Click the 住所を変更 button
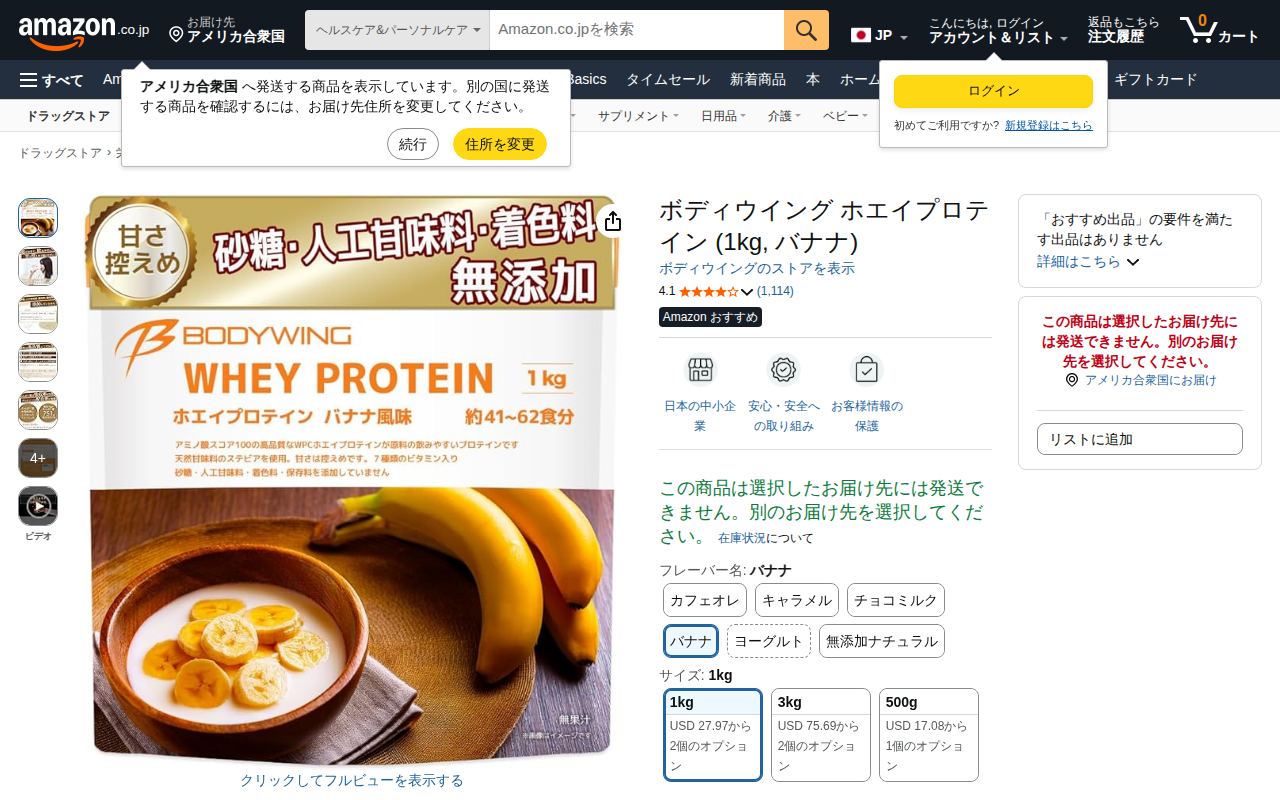This screenshot has height=800, width=1280. 500,144
